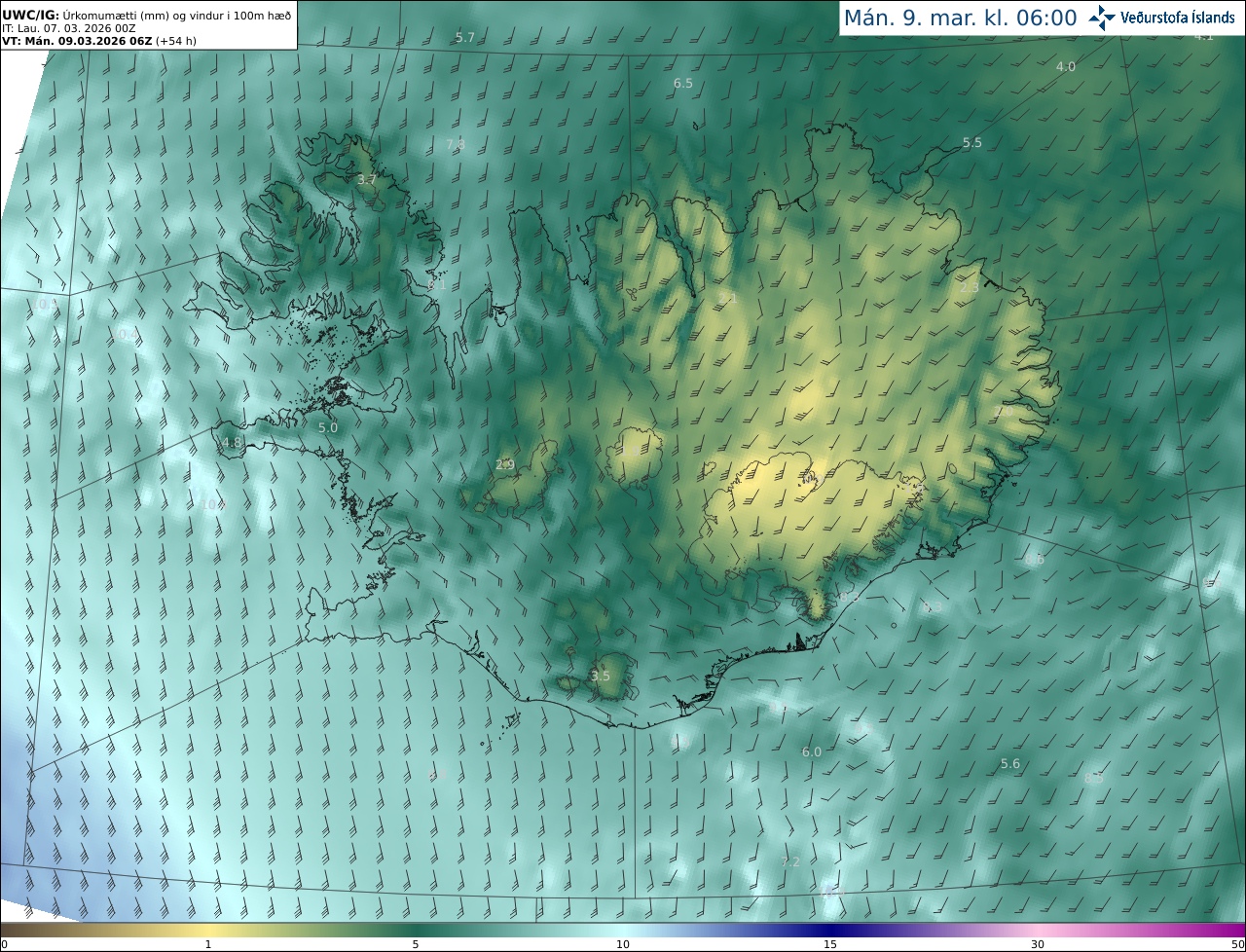Click the 5.0 value label
This screenshot has width=1246, height=952.
[328, 427]
